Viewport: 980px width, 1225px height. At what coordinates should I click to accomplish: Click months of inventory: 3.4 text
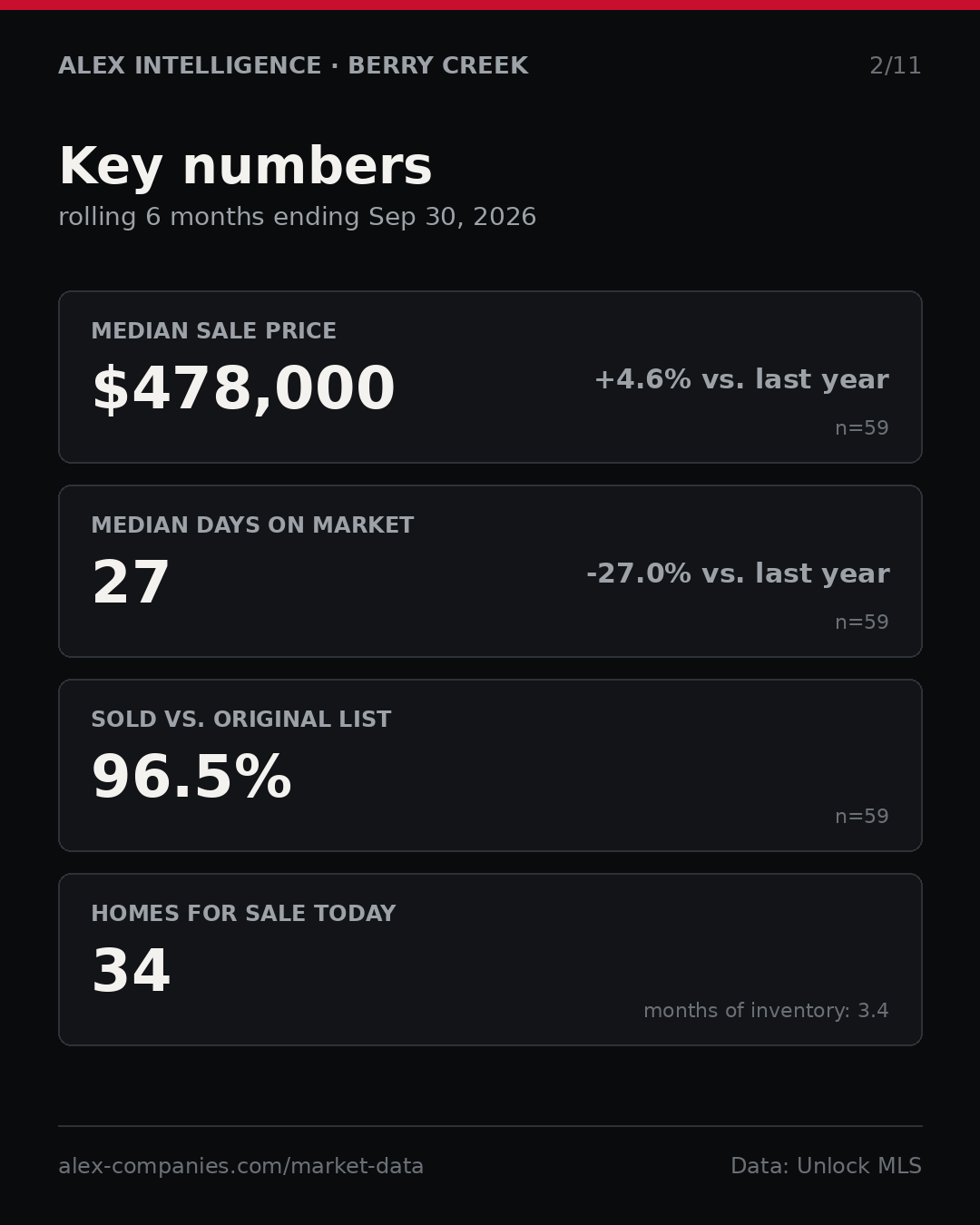tap(766, 1011)
